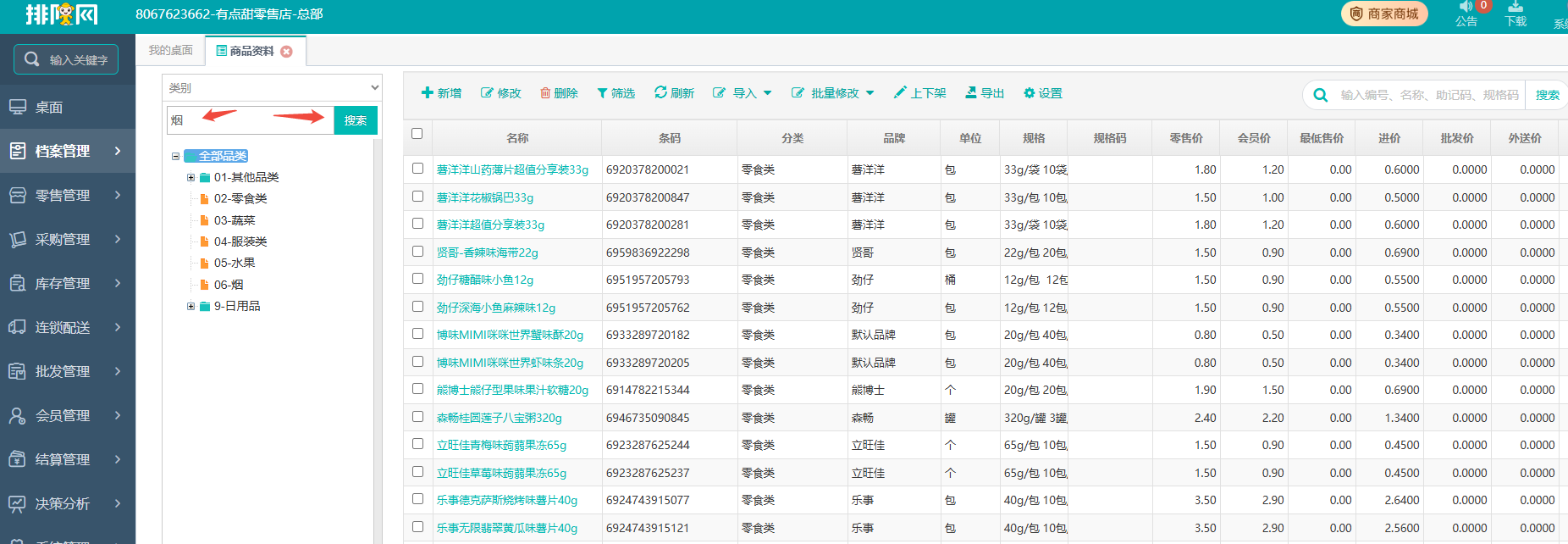
Task: Click the 06-烟 category file icon
Action: [x=204, y=285]
